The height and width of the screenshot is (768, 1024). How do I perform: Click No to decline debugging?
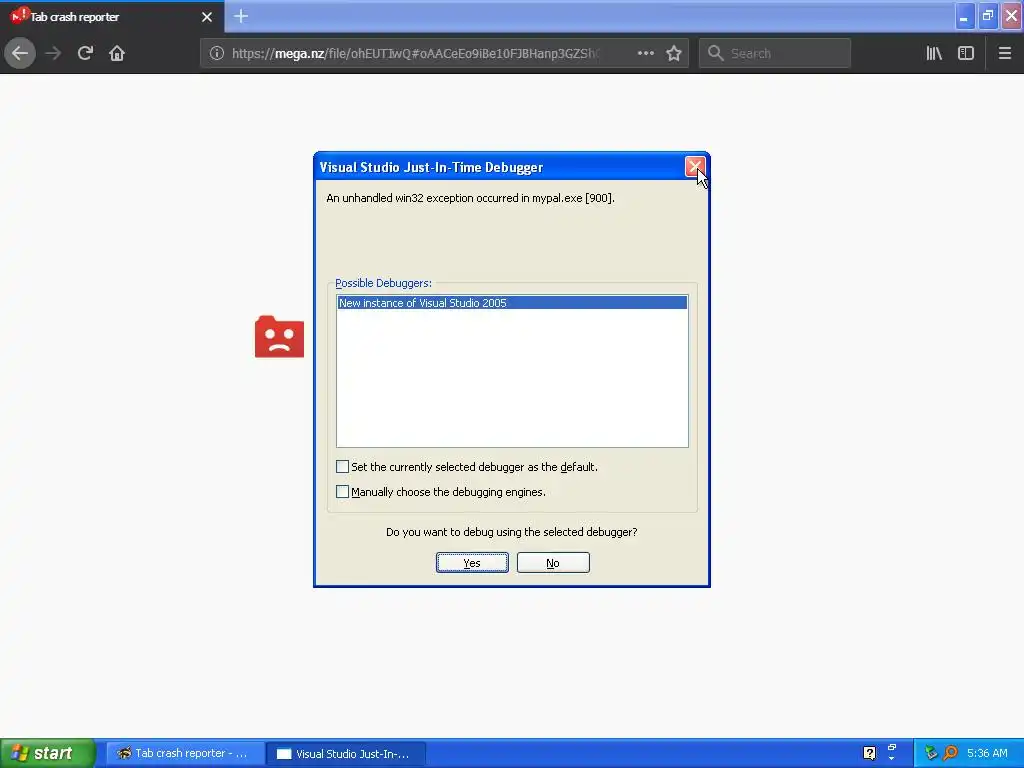553,563
